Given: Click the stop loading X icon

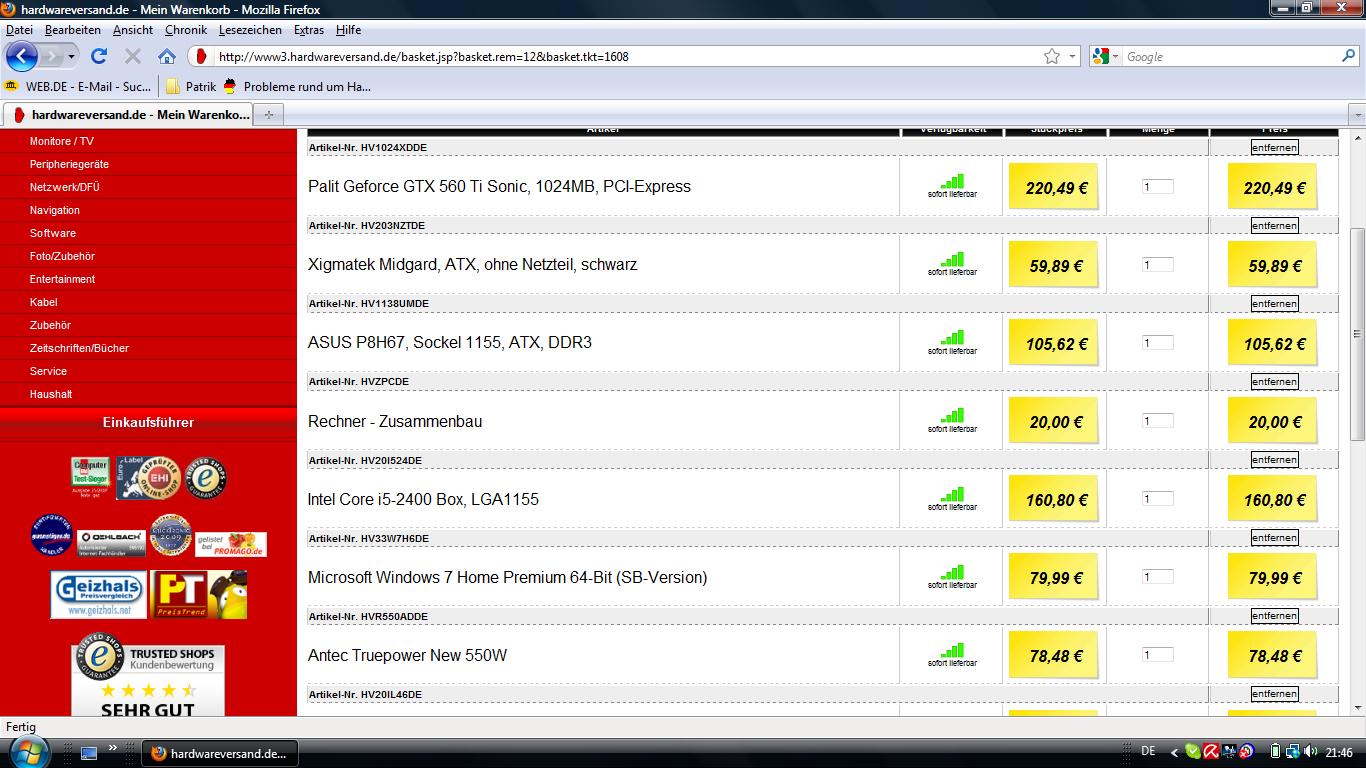Looking at the screenshot, I should [x=132, y=56].
